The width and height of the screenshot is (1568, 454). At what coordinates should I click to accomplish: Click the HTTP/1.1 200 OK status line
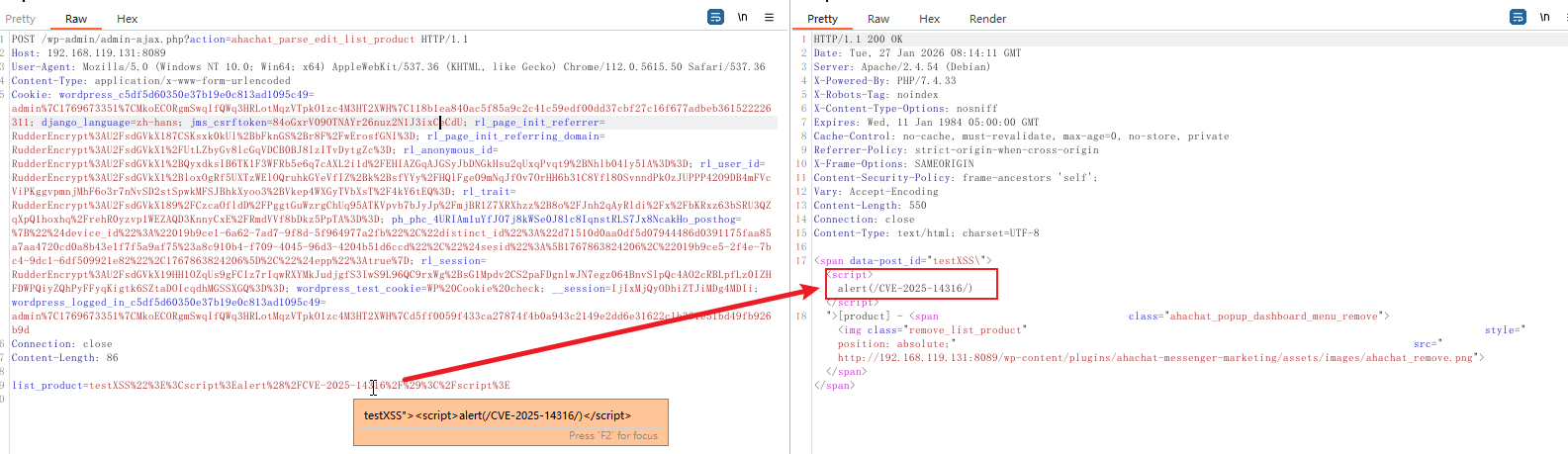pos(858,40)
